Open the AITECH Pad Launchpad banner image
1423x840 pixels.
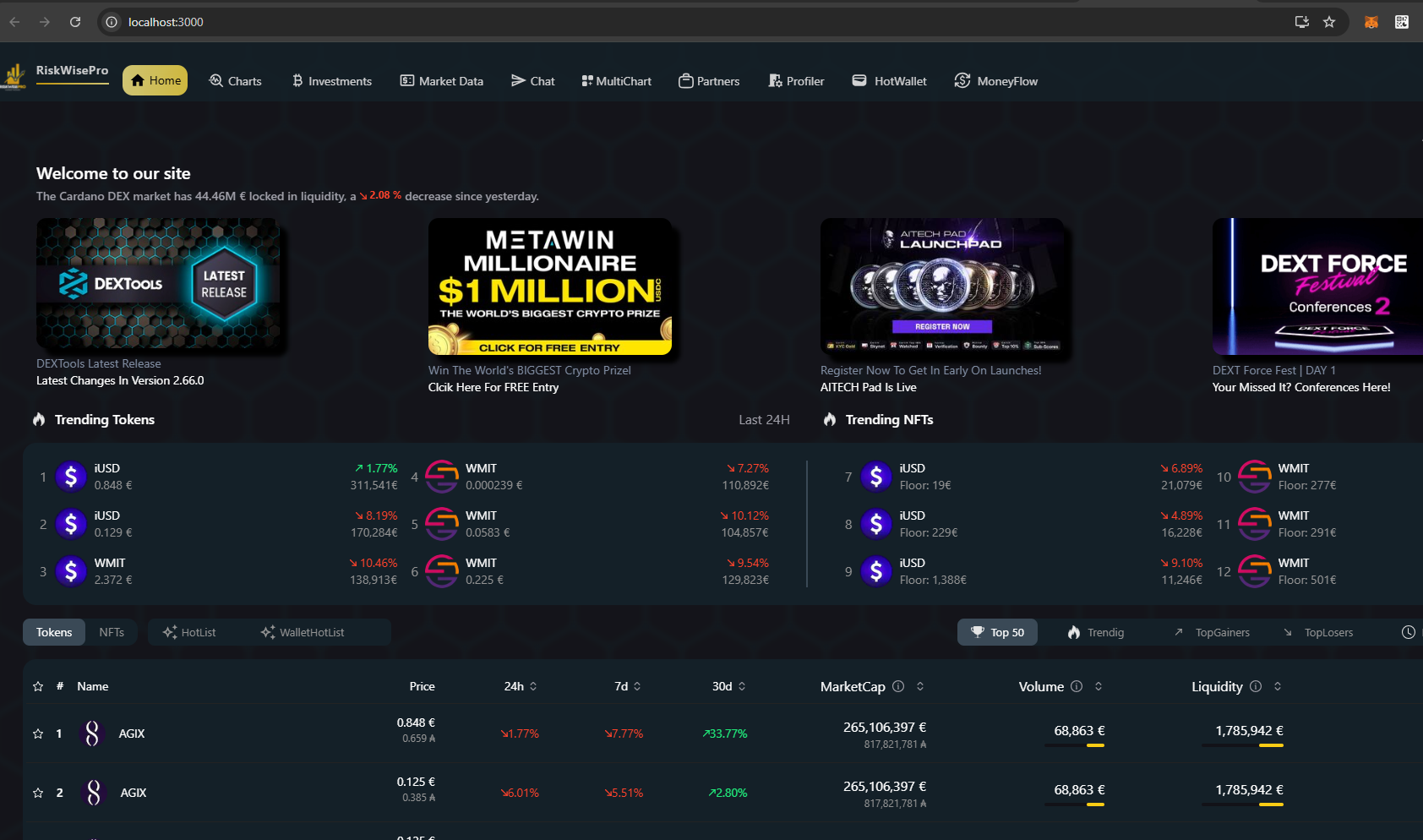click(942, 287)
